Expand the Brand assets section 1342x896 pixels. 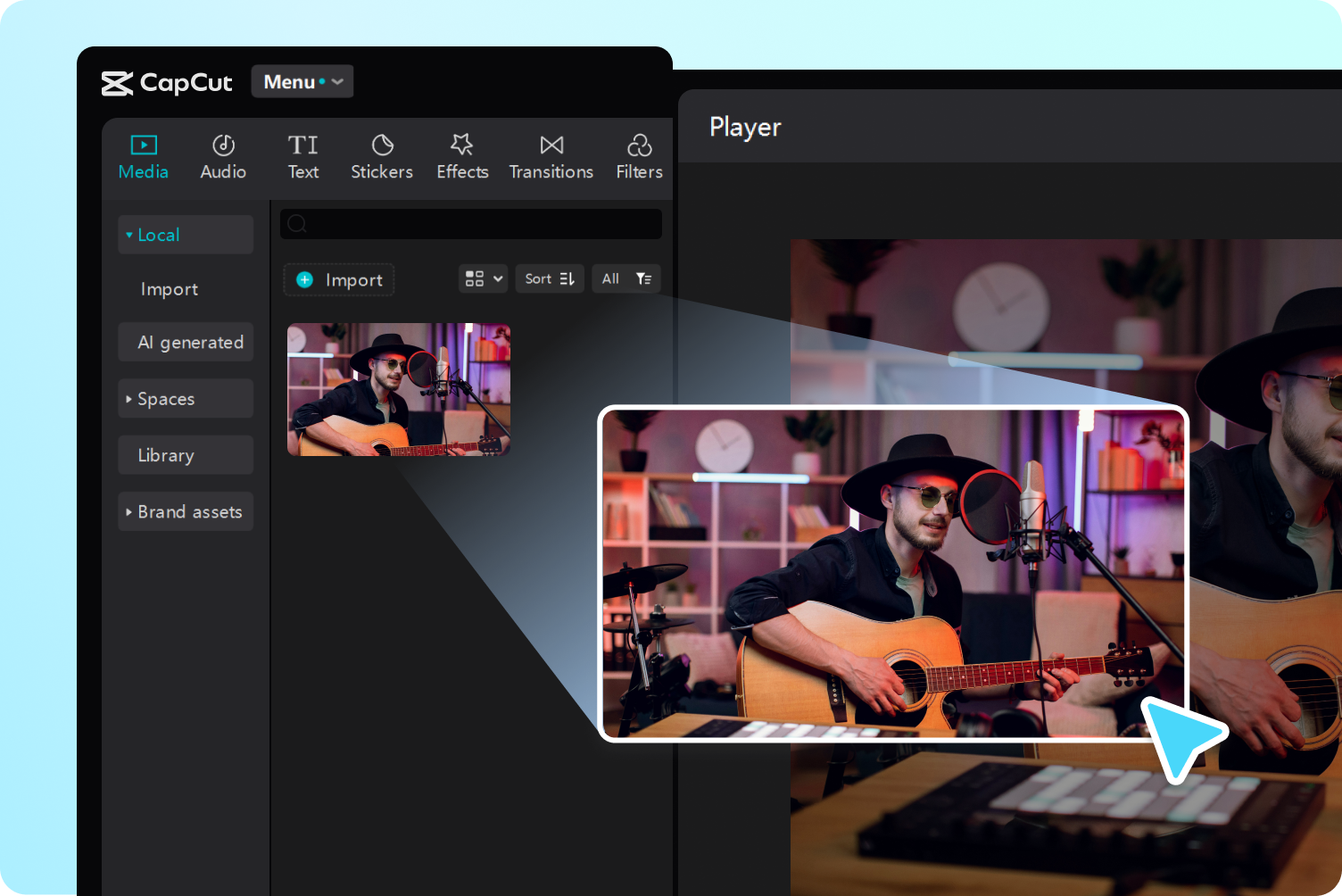pyautogui.click(x=186, y=511)
